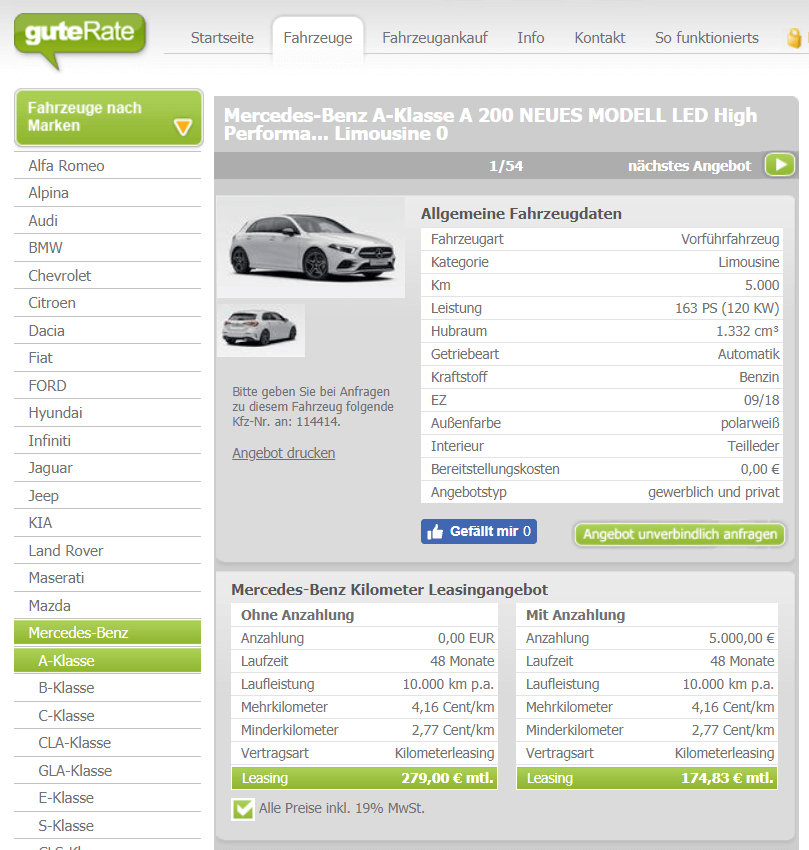Viewport: 809px width, 850px height.
Task: Select CLA-Klasse model
Action: point(107,743)
